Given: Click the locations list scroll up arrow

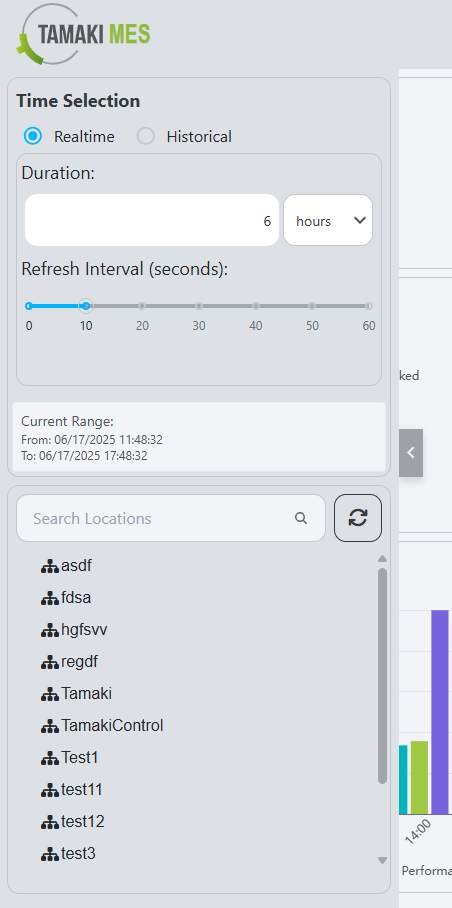Looking at the screenshot, I should (382, 559).
